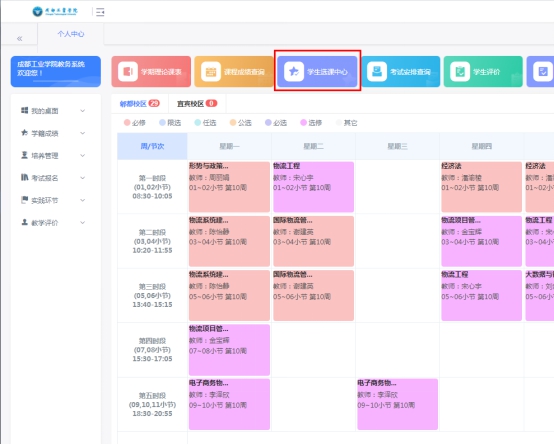Image resolution: width=554 pixels, height=445 pixels.
Task: Select the 郫都校区 campus tab
Action: 140,104
